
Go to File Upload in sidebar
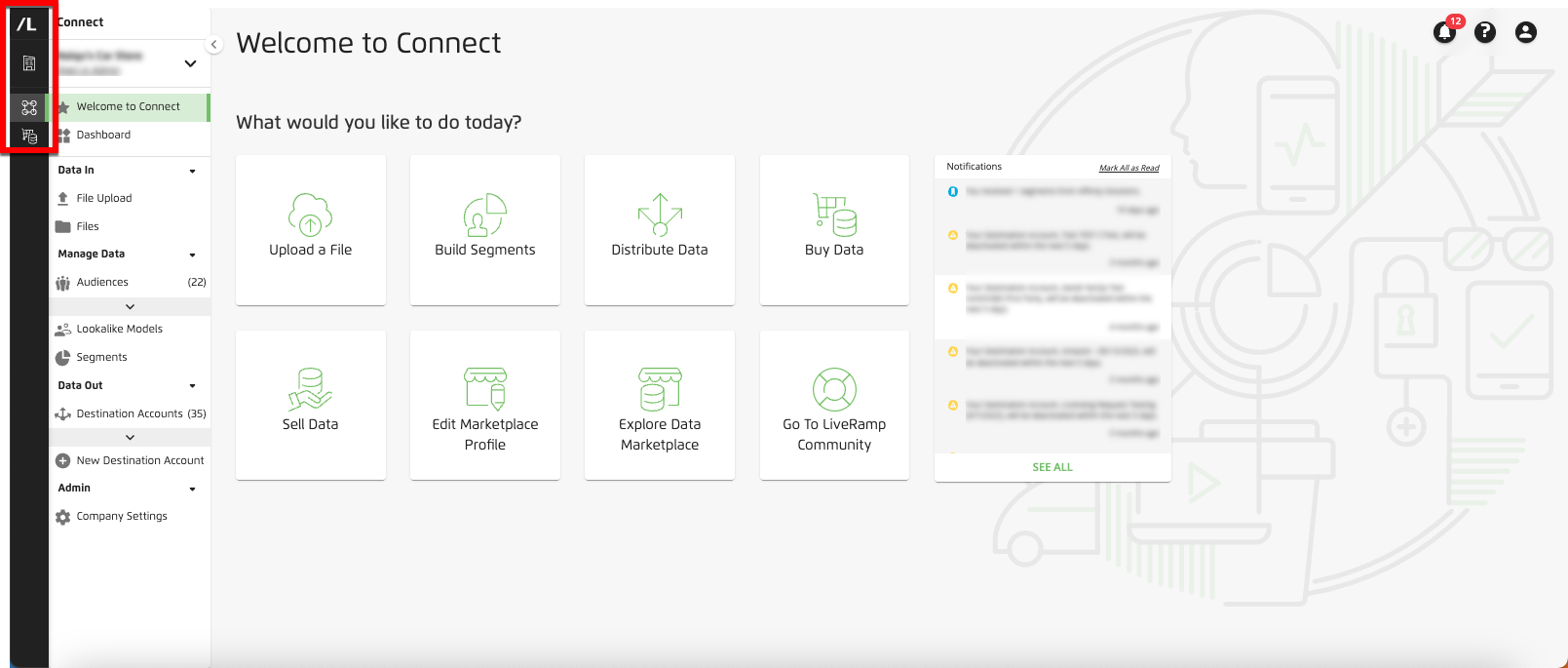pyautogui.click(x=130, y=198)
